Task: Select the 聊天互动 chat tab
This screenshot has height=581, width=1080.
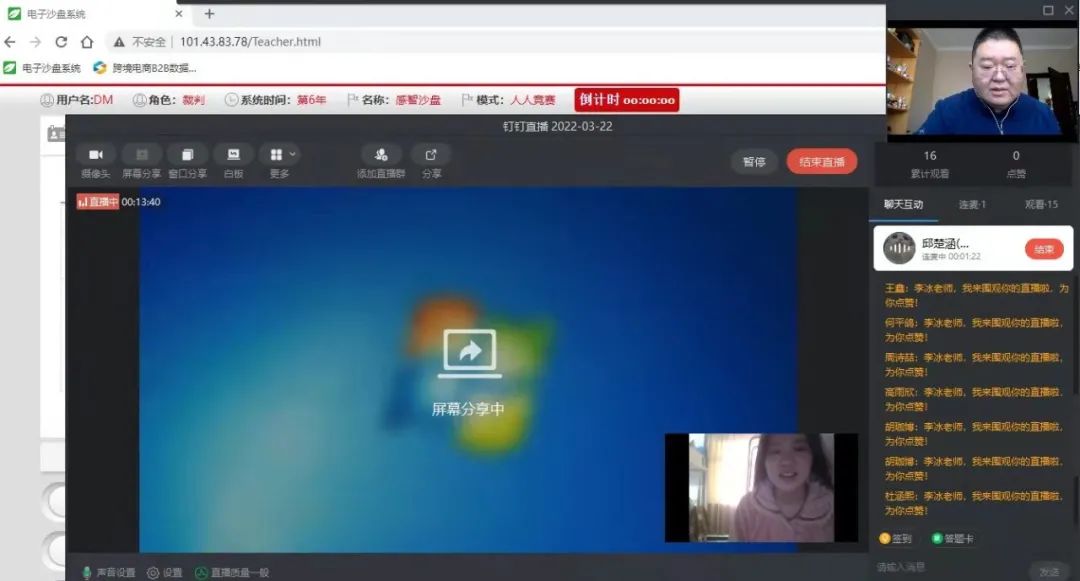Action: click(x=904, y=204)
